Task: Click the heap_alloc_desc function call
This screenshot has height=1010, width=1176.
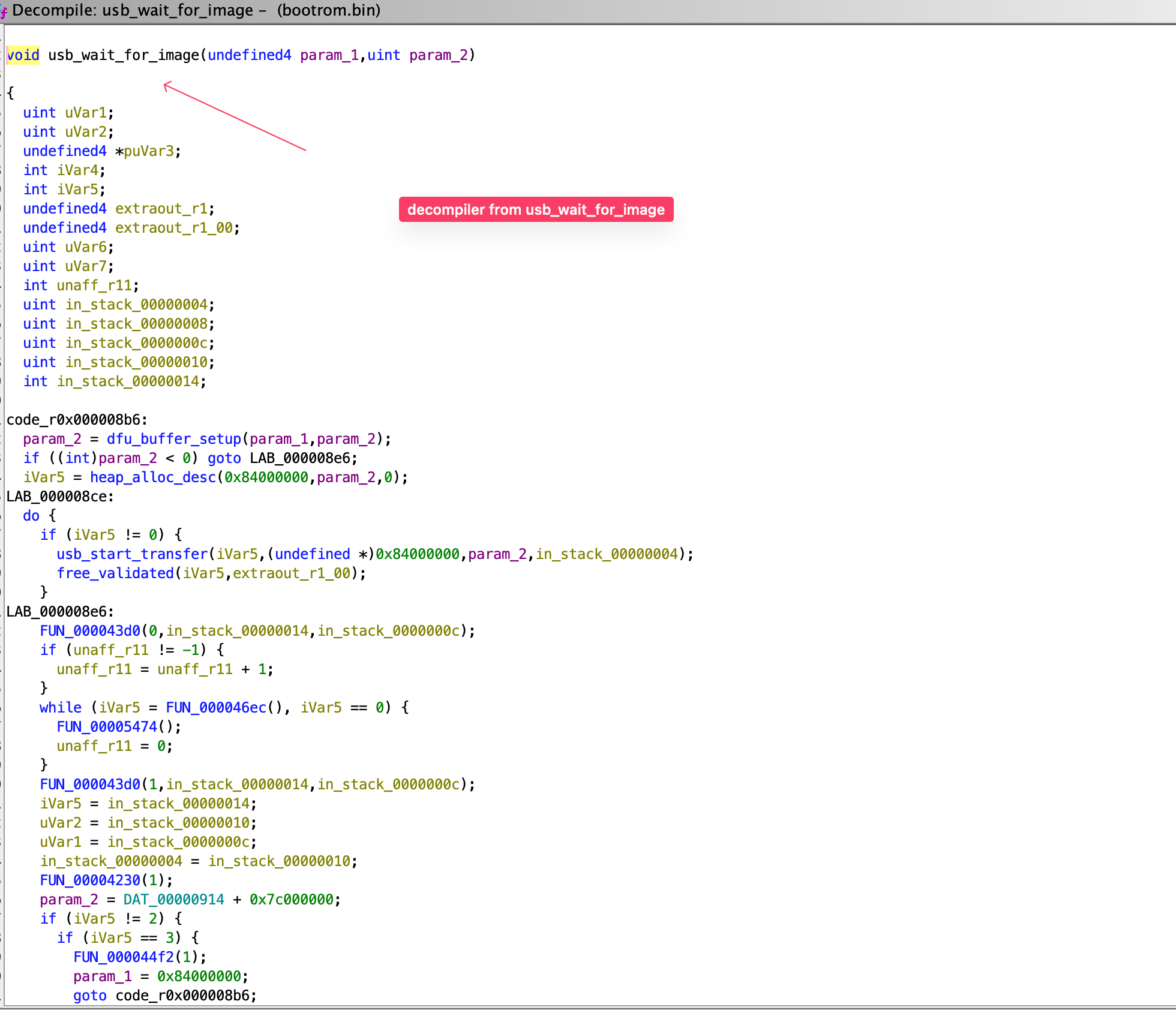Action: pyautogui.click(x=153, y=477)
